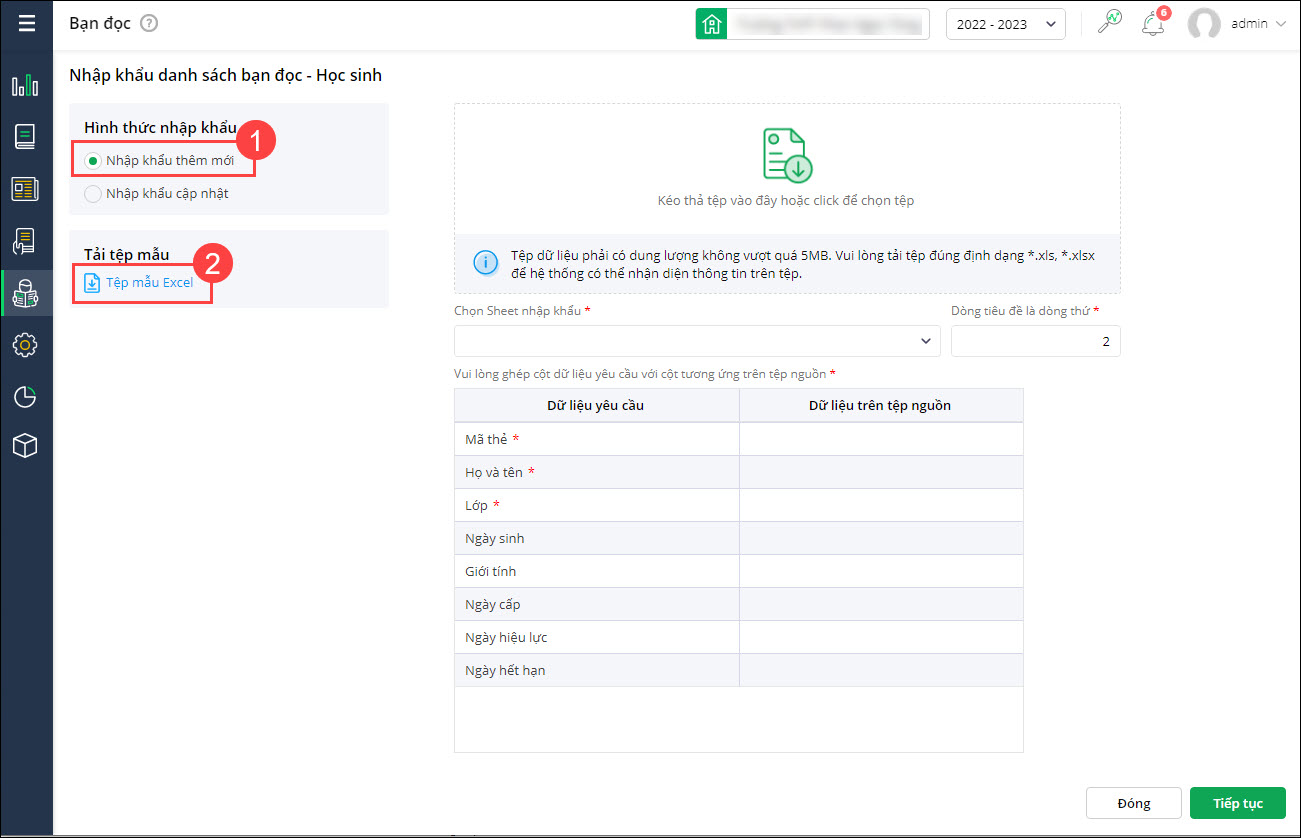Open the Chọn Sheet nhập khẩu dropdown
Image resolution: width=1301 pixels, height=838 pixels.
click(697, 341)
